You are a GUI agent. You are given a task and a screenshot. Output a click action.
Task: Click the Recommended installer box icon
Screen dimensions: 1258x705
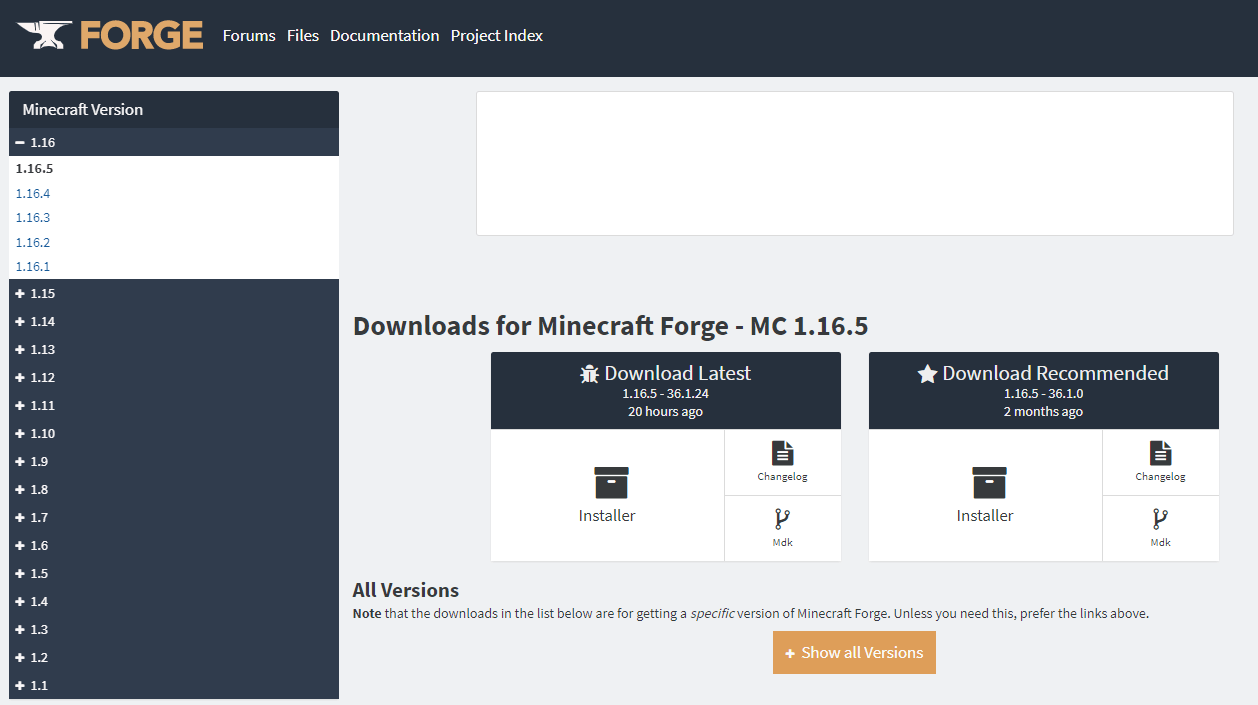coord(989,483)
